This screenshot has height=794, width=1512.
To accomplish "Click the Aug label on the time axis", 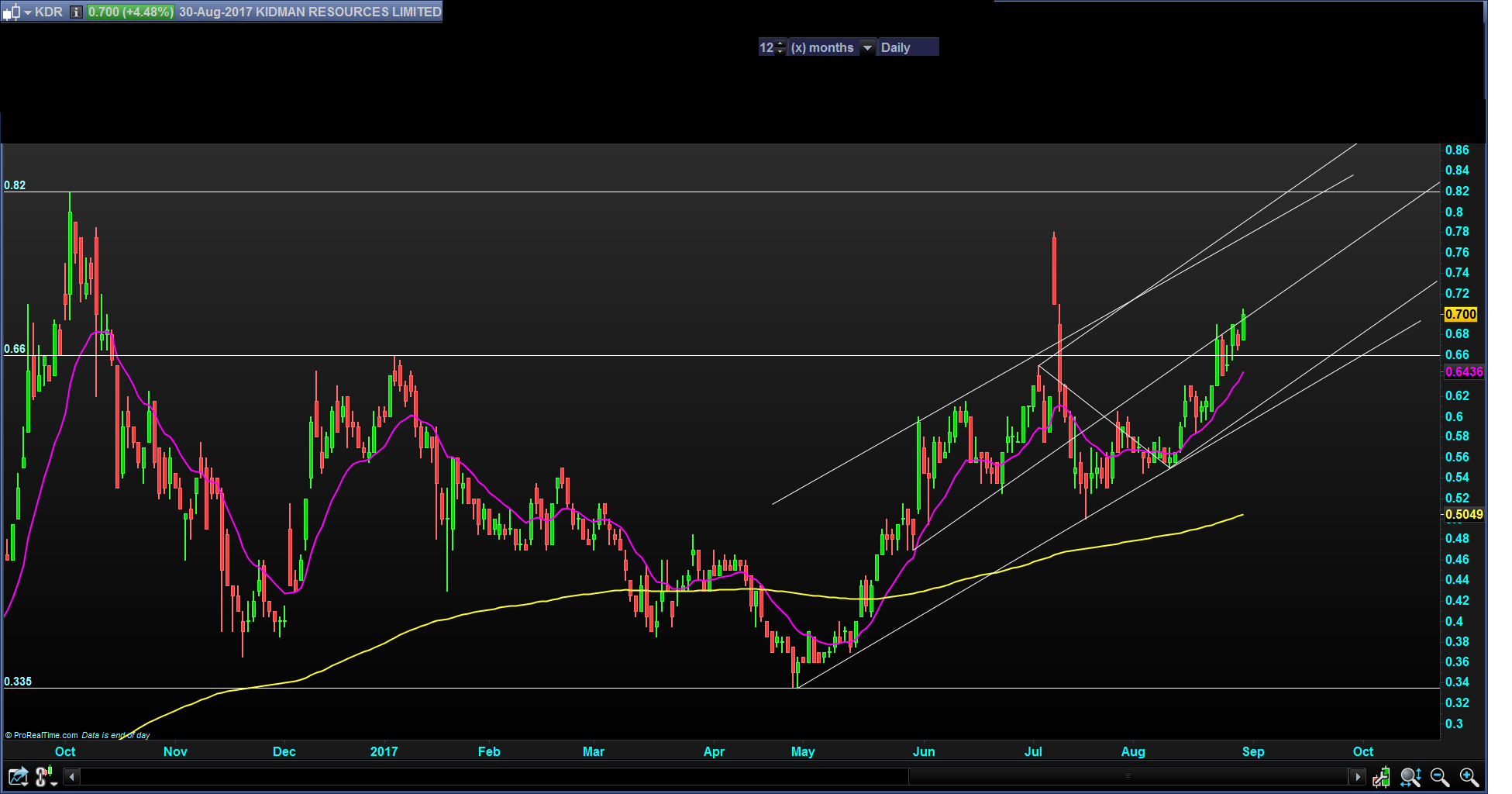I will coord(1133,751).
